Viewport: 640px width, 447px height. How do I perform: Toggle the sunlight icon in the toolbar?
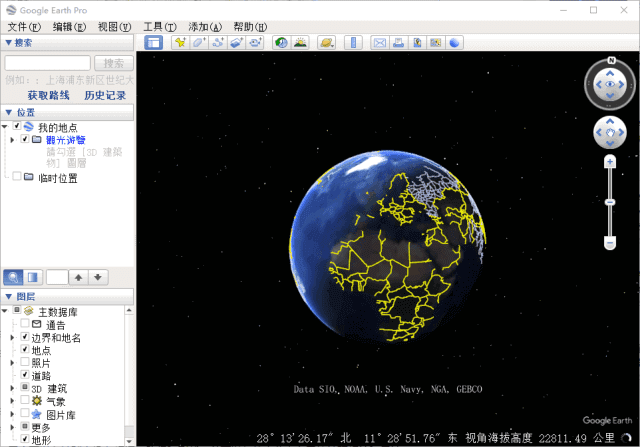pyautogui.click(x=299, y=43)
